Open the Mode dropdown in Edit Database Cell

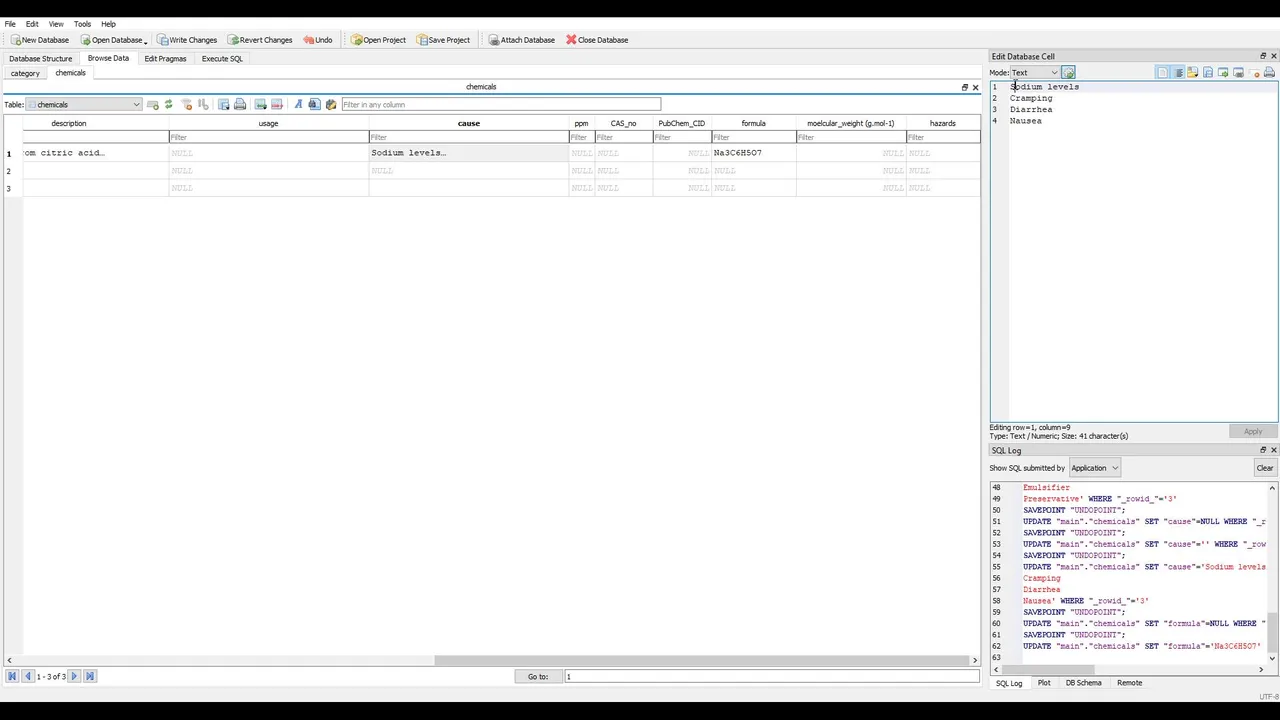pos(1035,73)
